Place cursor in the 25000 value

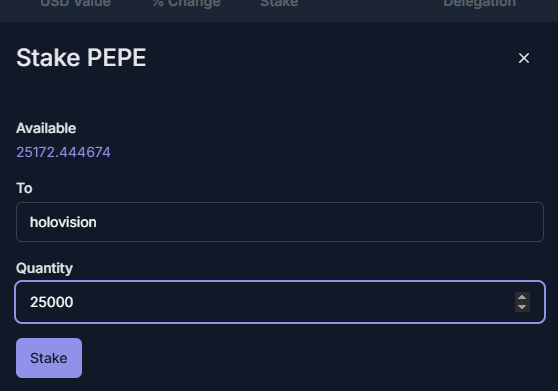pyautogui.click(x=52, y=302)
